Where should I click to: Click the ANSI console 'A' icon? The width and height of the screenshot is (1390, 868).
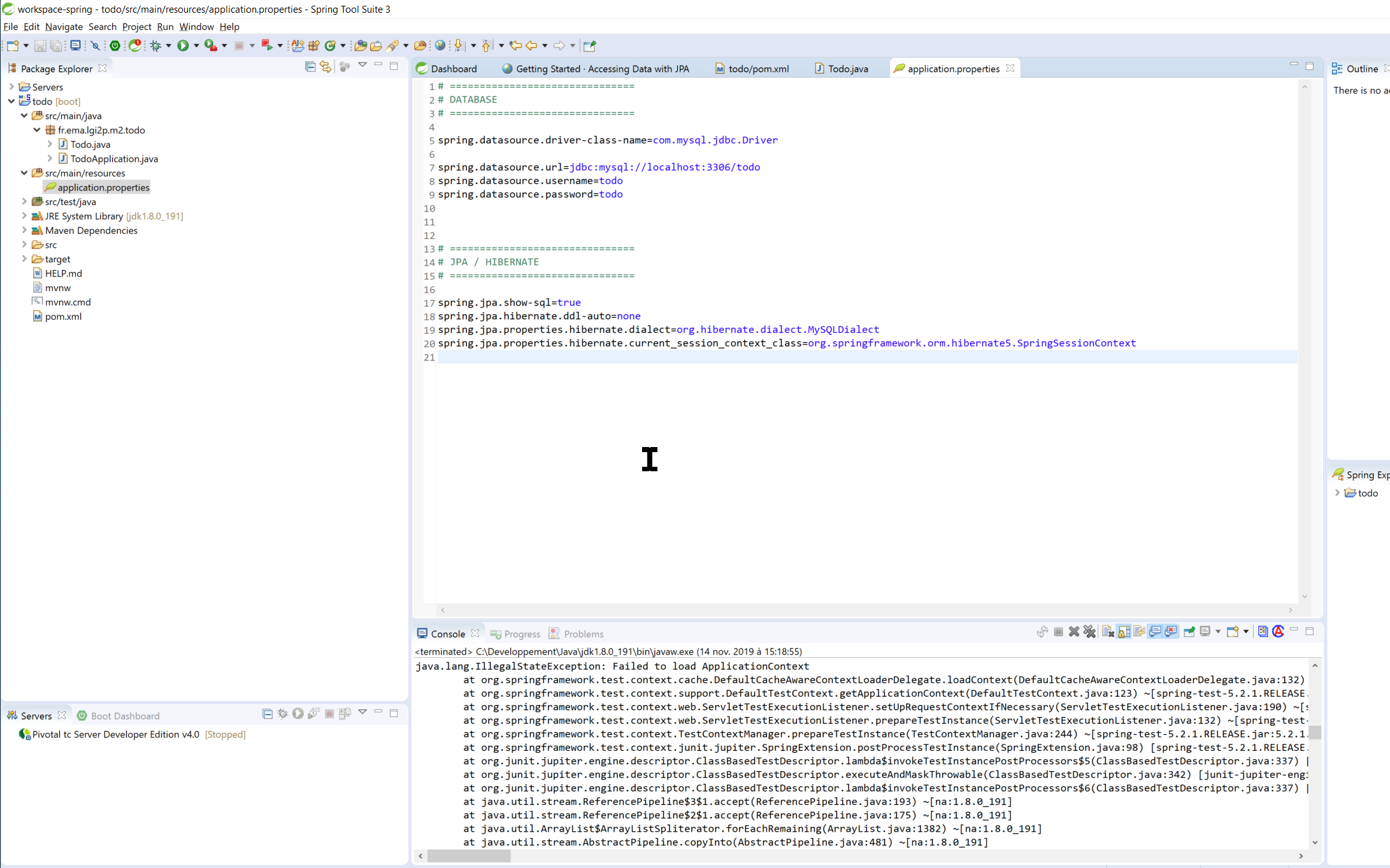tap(1278, 631)
